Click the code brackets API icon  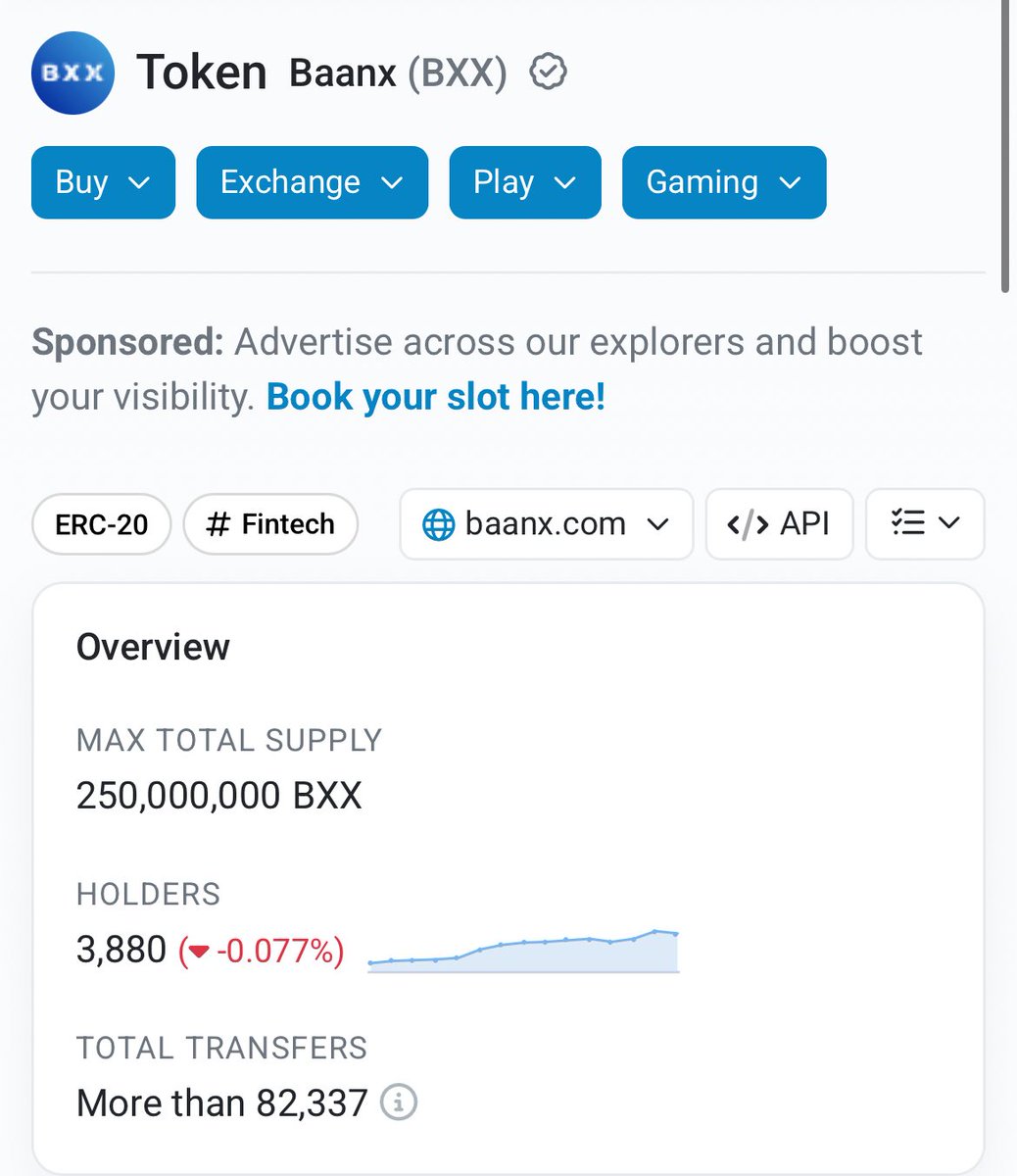[748, 524]
